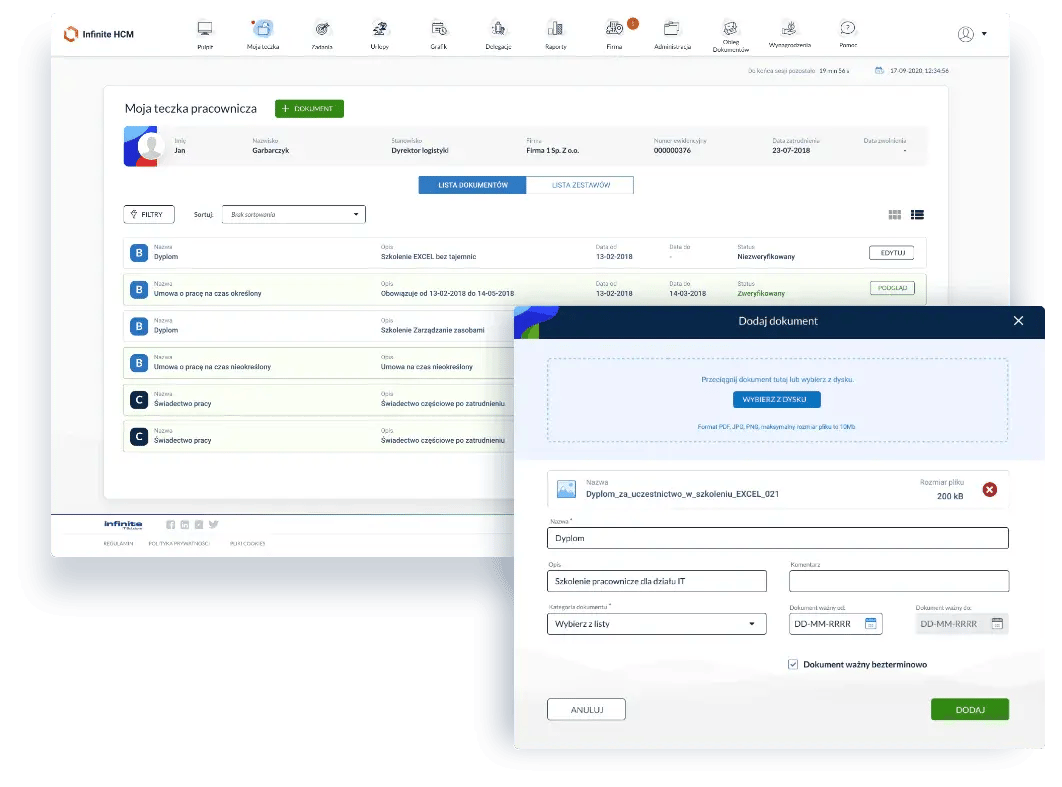This screenshot has width=1062, height=787.
Task: Open the Delegacje luggage icon
Action: pyautogui.click(x=498, y=28)
